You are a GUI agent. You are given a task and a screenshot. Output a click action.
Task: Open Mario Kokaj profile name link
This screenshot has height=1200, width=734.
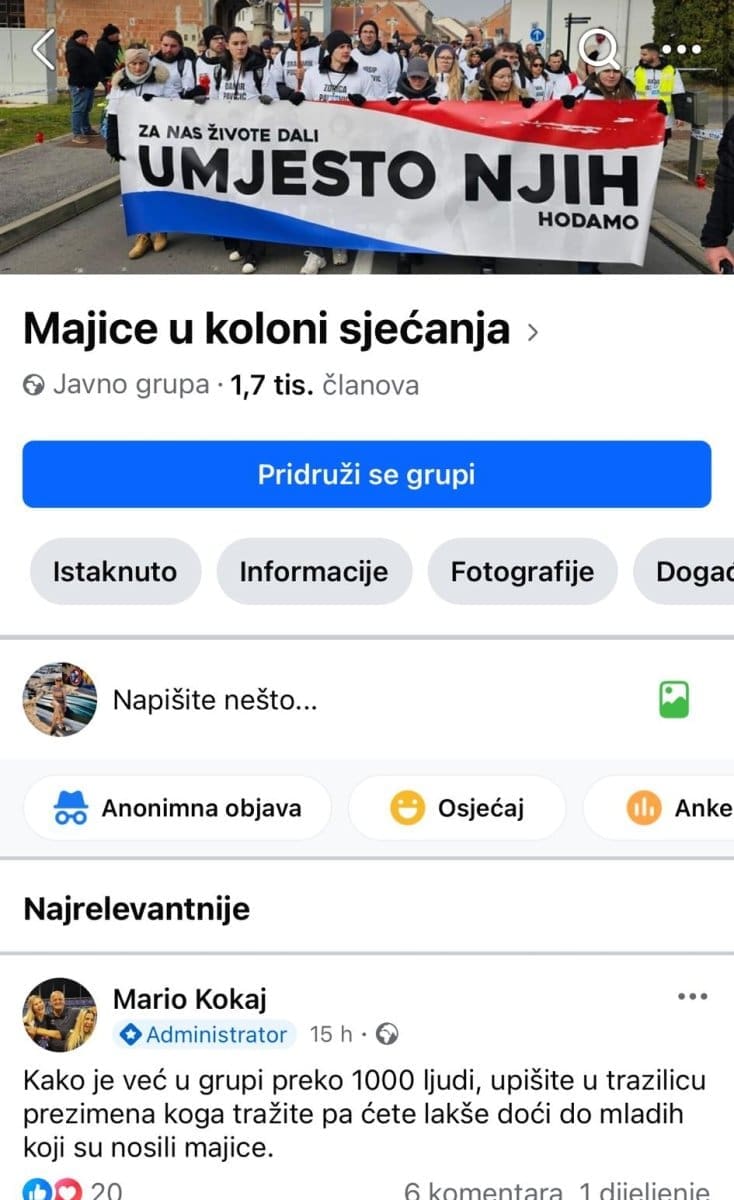pyautogui.click(x=190, y=998)
